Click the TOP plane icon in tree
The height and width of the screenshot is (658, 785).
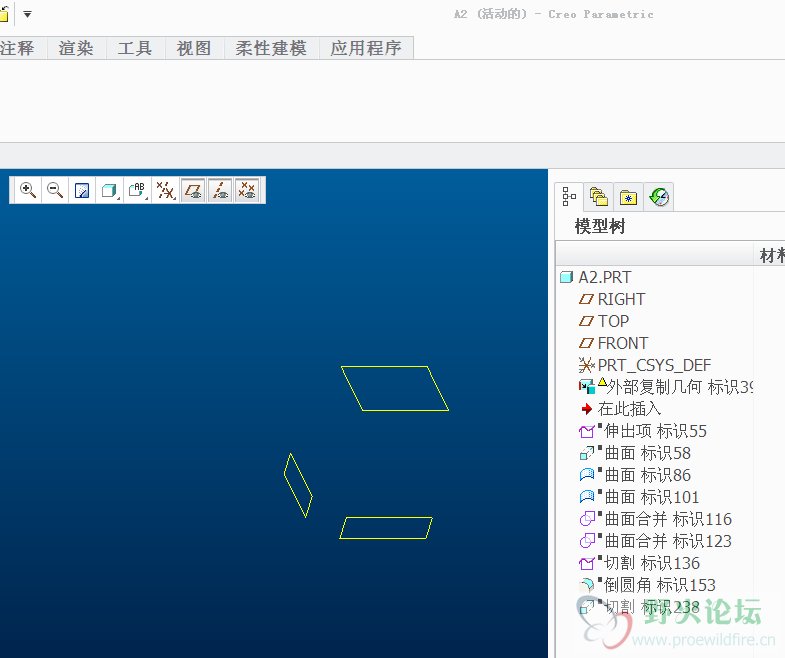pyautogui.click(x=586, y=321)
